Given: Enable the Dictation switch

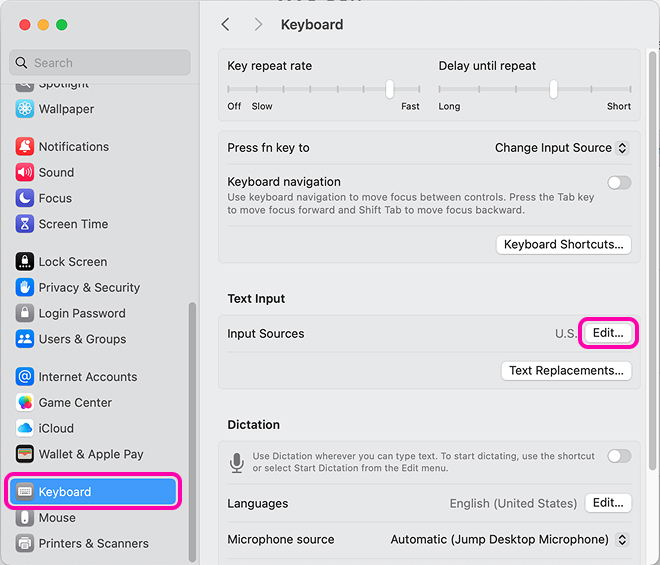Looking at the screenshot, I should click(x=619, y=456).
